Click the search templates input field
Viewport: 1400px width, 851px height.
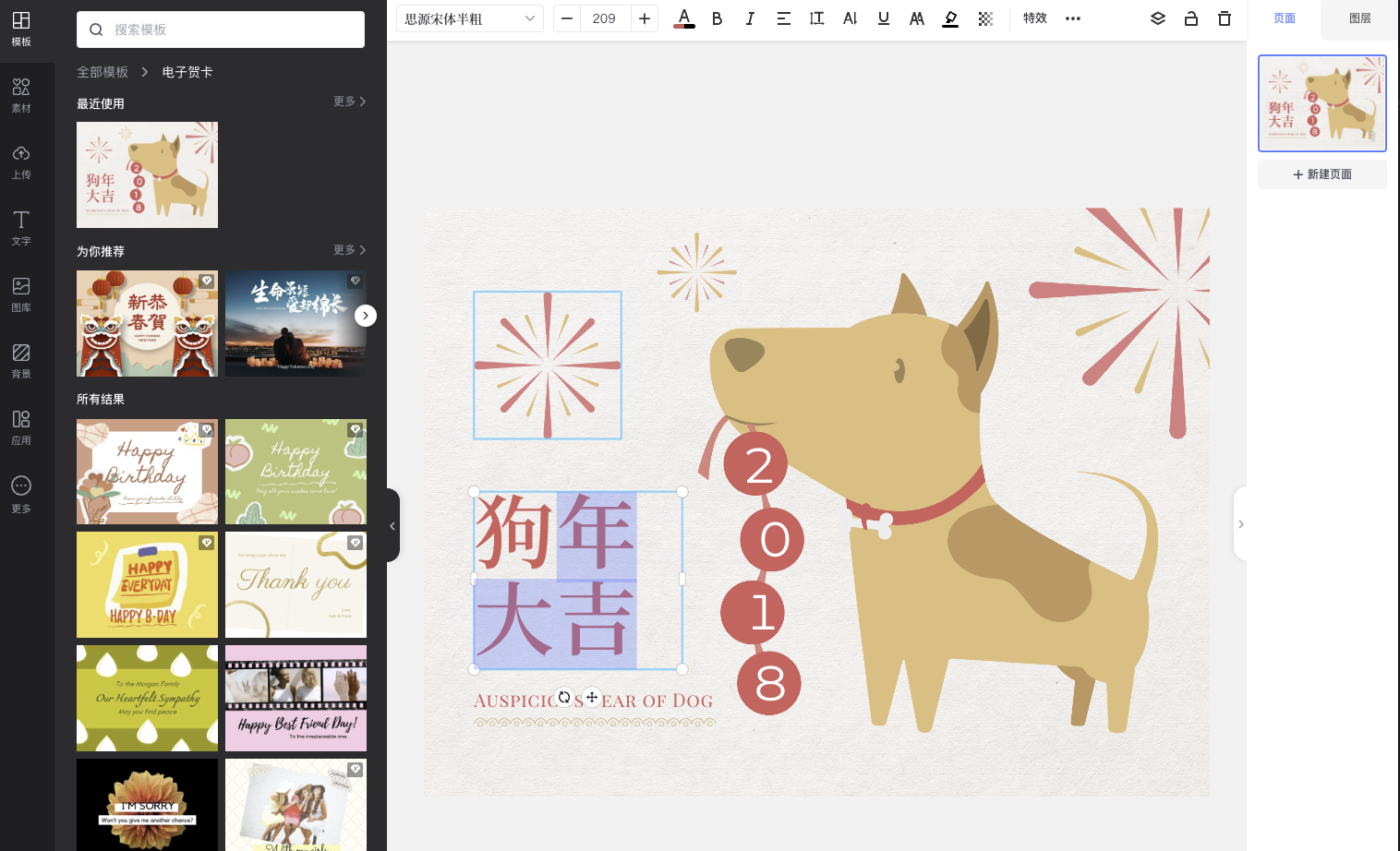tap(221, 30)
